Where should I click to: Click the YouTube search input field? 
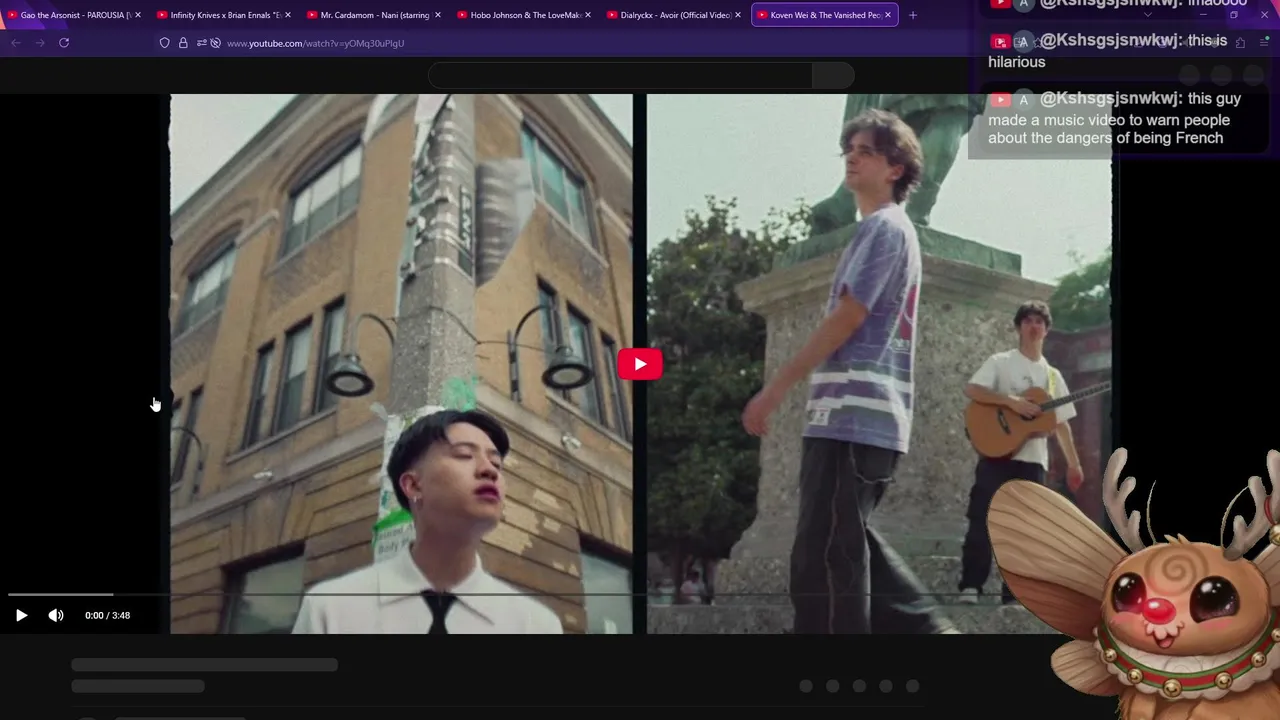620,75
